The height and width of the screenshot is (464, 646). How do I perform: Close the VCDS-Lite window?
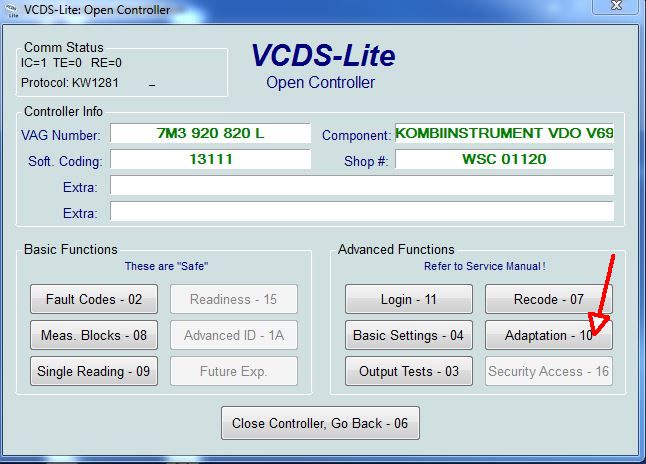(616, 6)
